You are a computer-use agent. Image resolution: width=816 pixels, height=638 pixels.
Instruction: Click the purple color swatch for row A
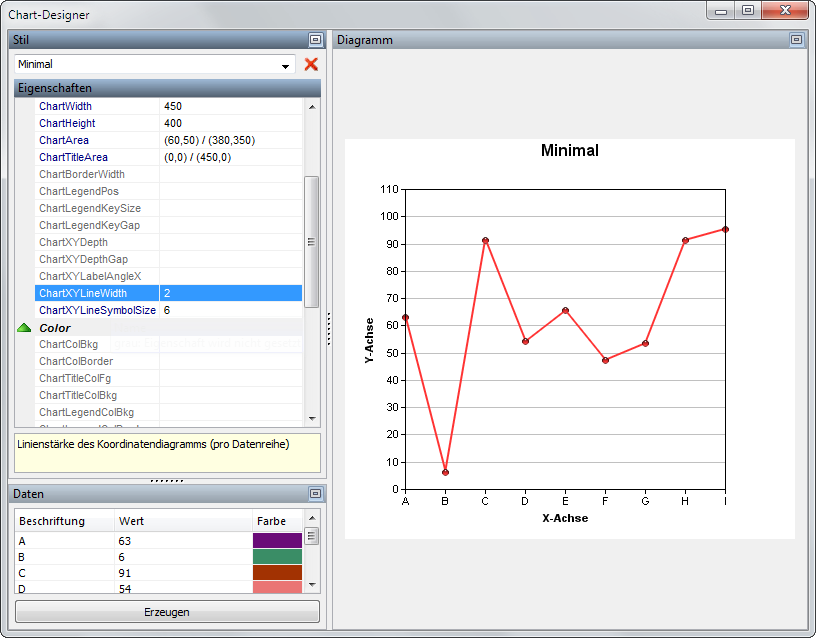pos(277,541)
